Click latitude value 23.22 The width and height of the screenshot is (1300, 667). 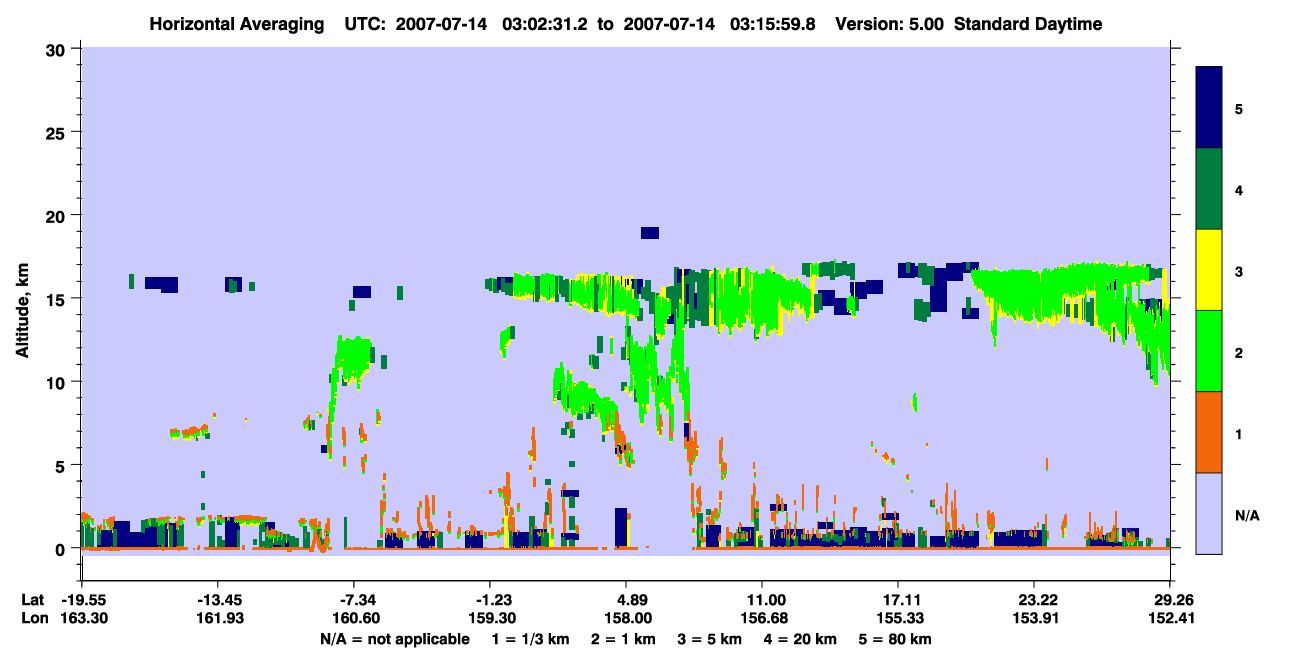(x=1034, y=600)
